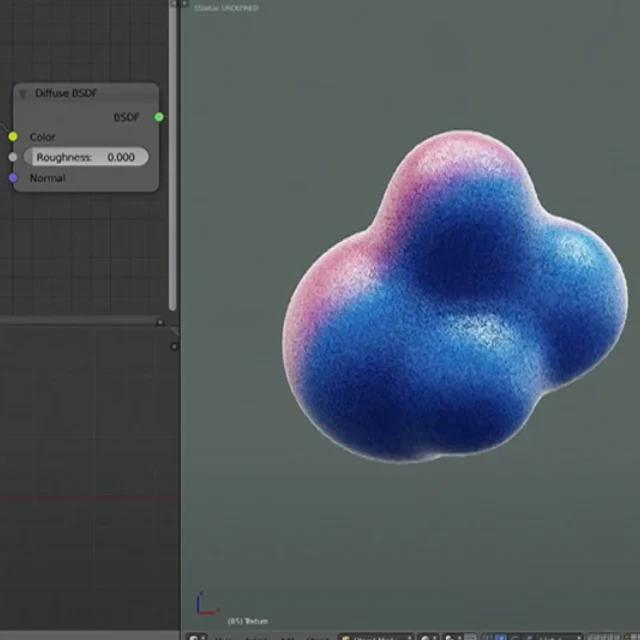This screenshot has width=640, height=640.
Task: Select the blue-pink blob object in viewport
Action: (x=455, y=297)
